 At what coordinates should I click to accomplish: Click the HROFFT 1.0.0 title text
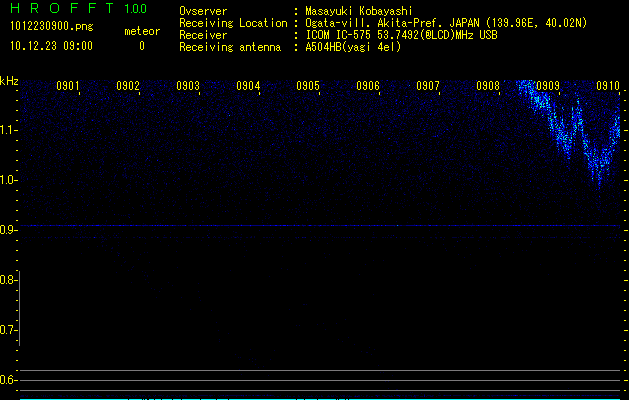click(x=78, y=8)
